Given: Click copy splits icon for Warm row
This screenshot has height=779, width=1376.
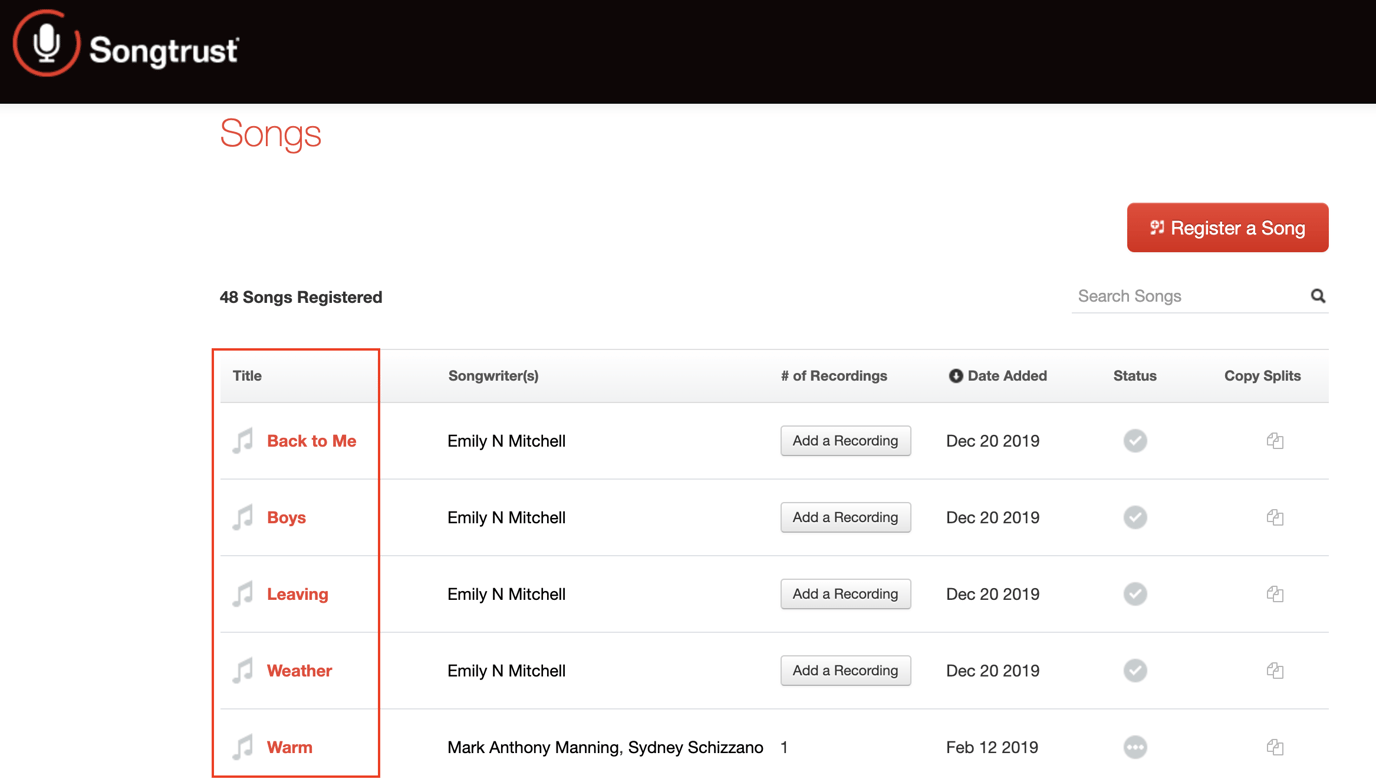Looking at the screenshot, I should (x=1274, y=747).
